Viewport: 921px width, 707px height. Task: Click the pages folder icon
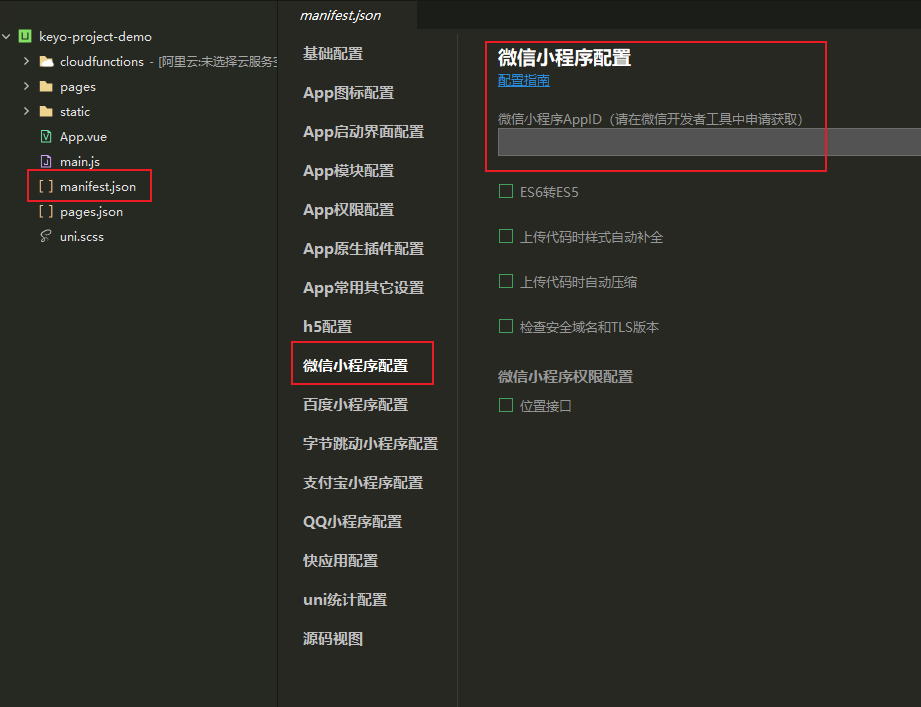pyautogui.click(x=46, y=87)
